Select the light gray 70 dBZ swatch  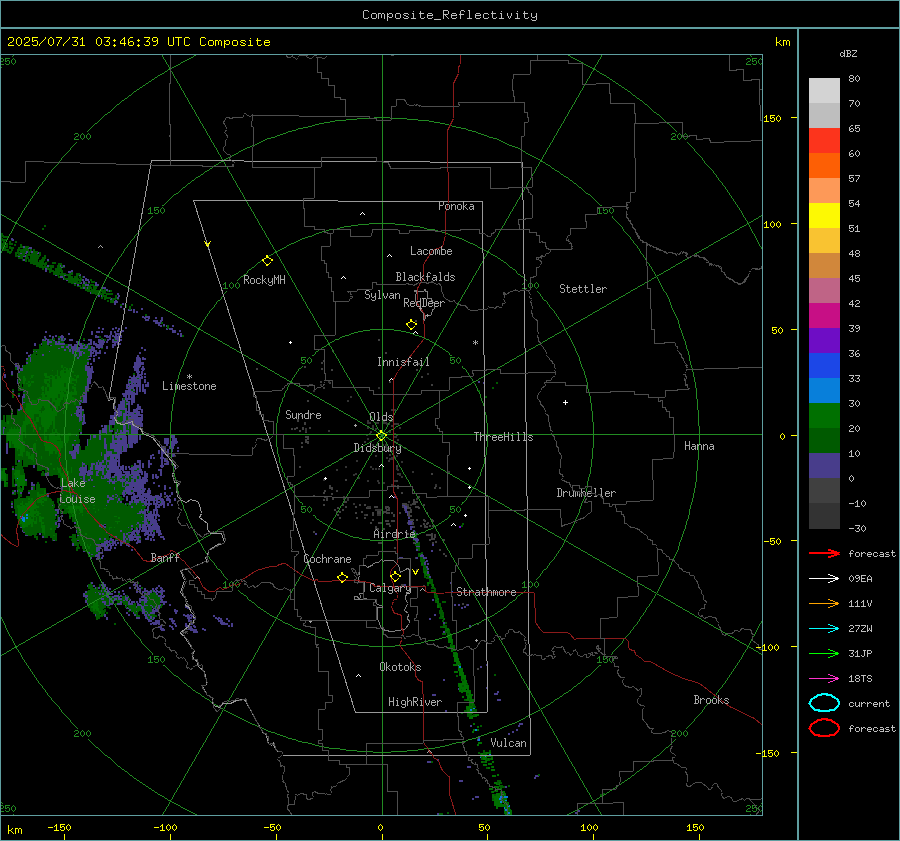point(824,90)
